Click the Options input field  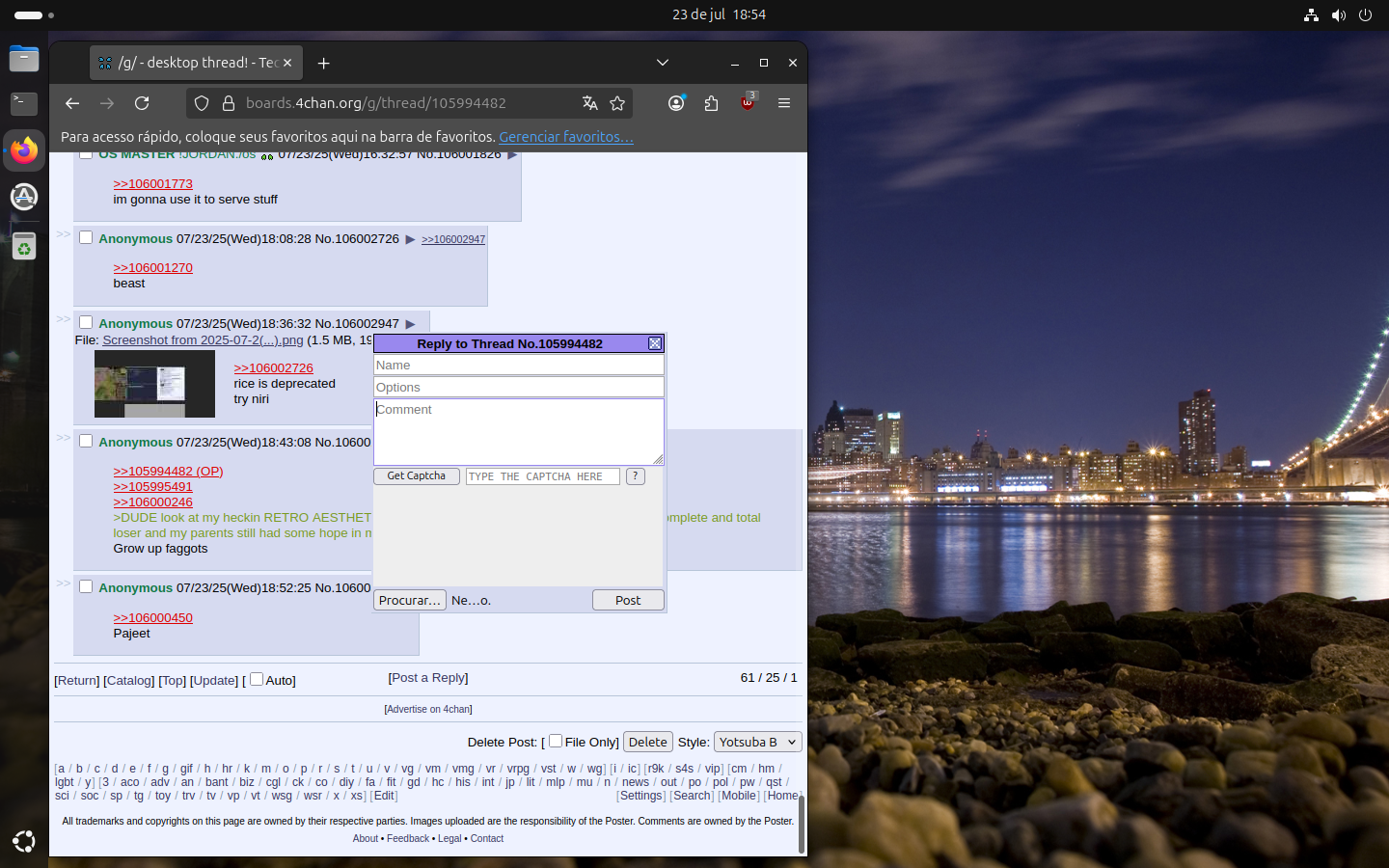click(x=519, y=388)
